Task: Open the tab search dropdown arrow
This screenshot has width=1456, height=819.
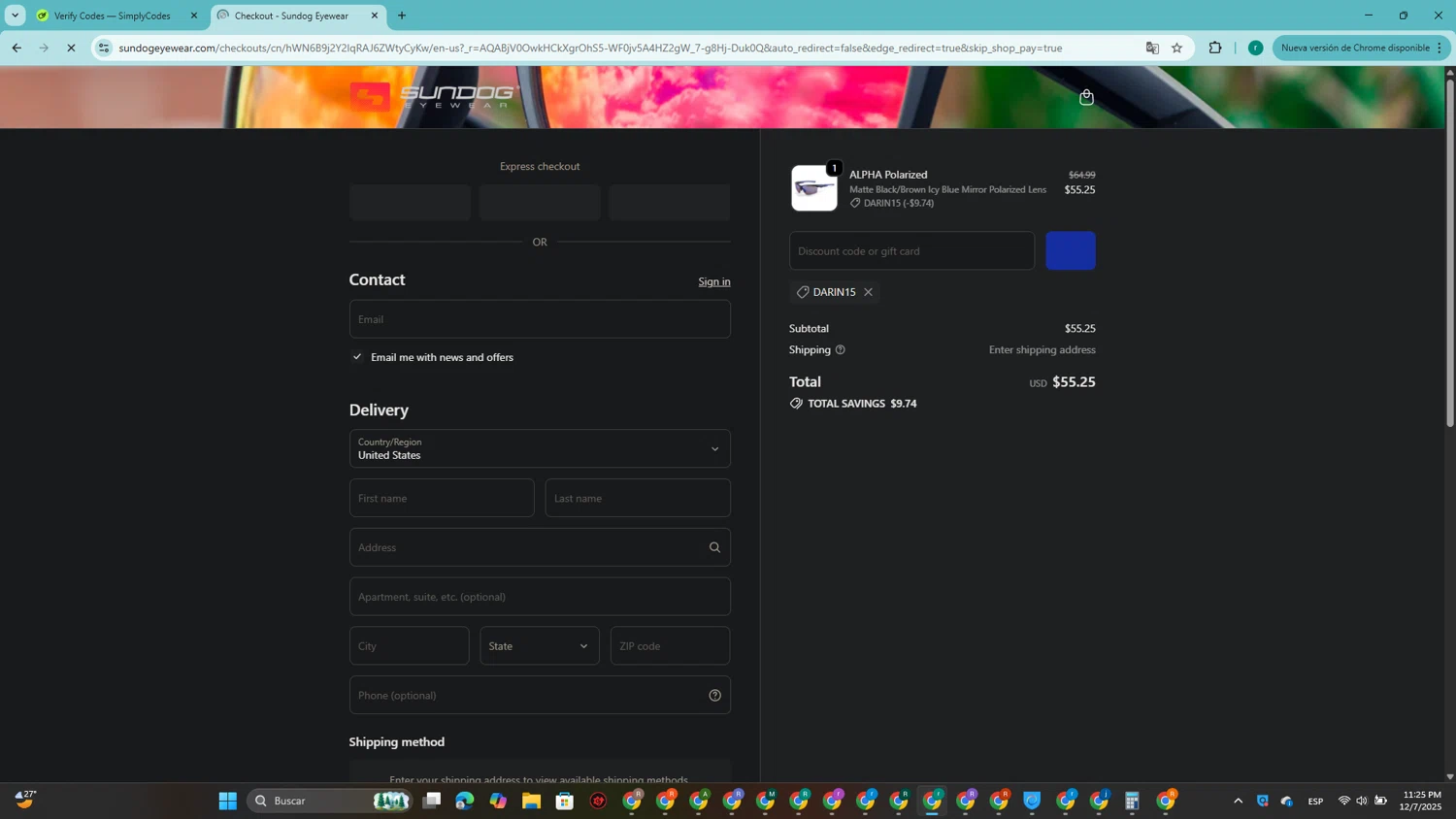Action: 15,16
